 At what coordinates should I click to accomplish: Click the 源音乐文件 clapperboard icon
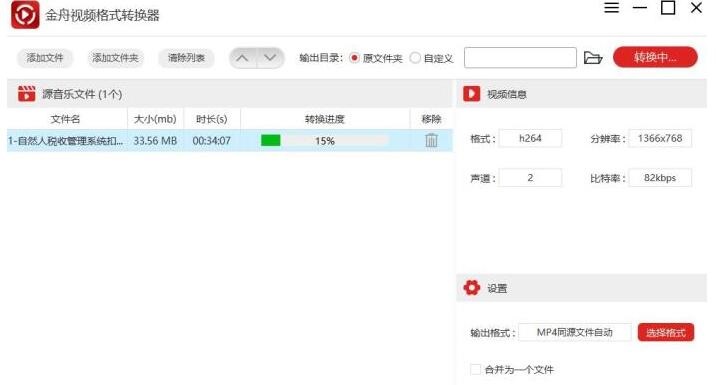pos(26,94)
